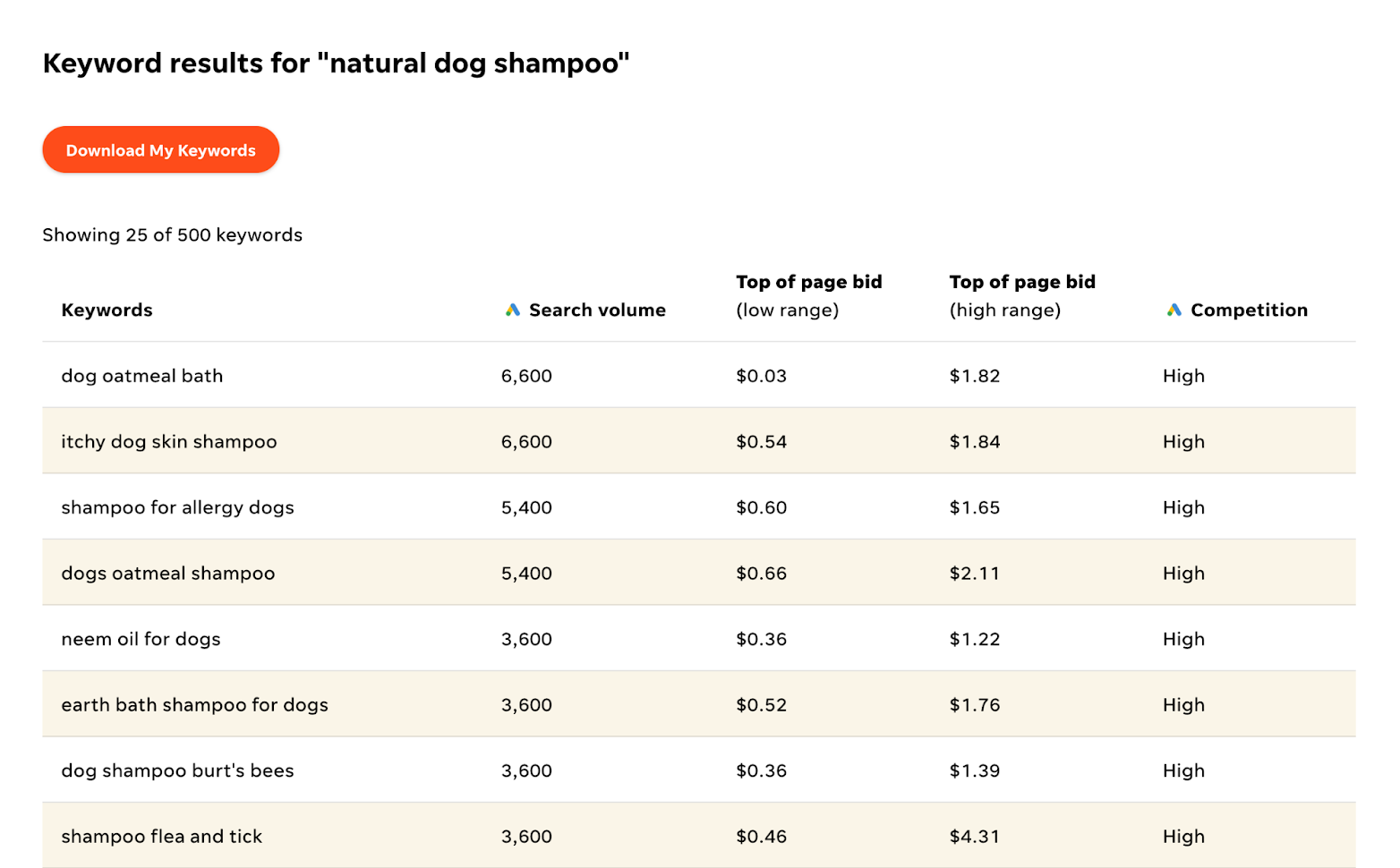Click the Competition column header

[1249, 310]
